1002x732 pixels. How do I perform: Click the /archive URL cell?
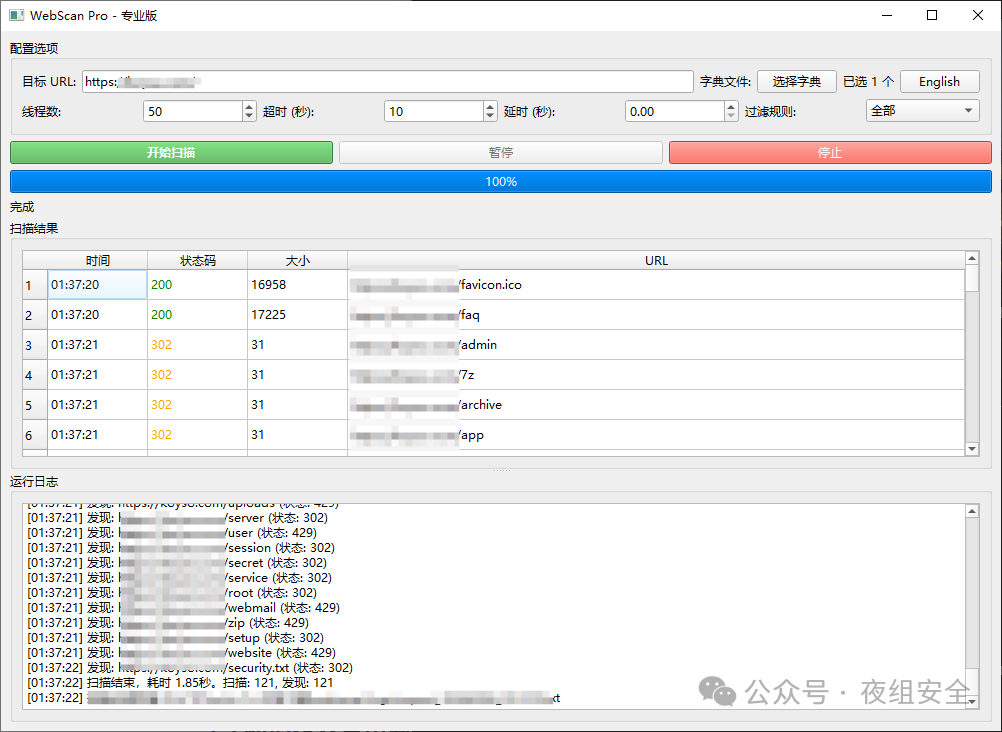tap(656, 405)
